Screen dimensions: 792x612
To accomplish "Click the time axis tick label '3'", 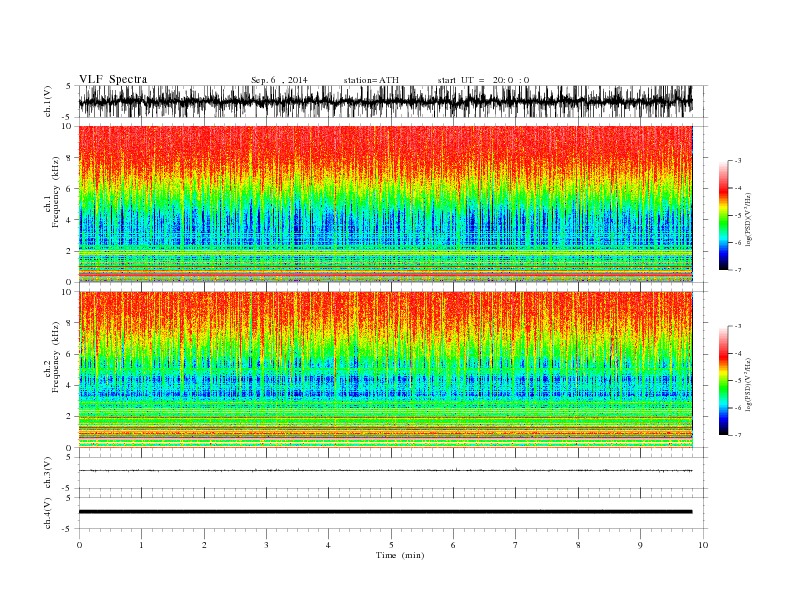I will 266,545.
